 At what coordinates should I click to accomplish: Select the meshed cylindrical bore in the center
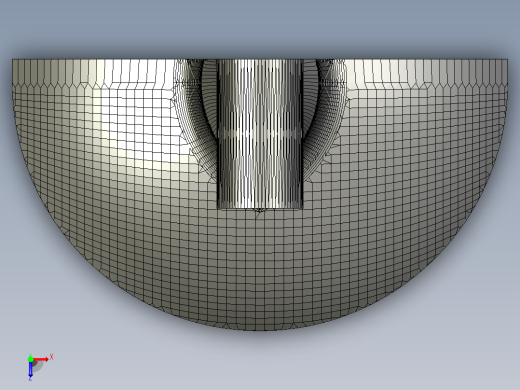click(x=260, y=133)
